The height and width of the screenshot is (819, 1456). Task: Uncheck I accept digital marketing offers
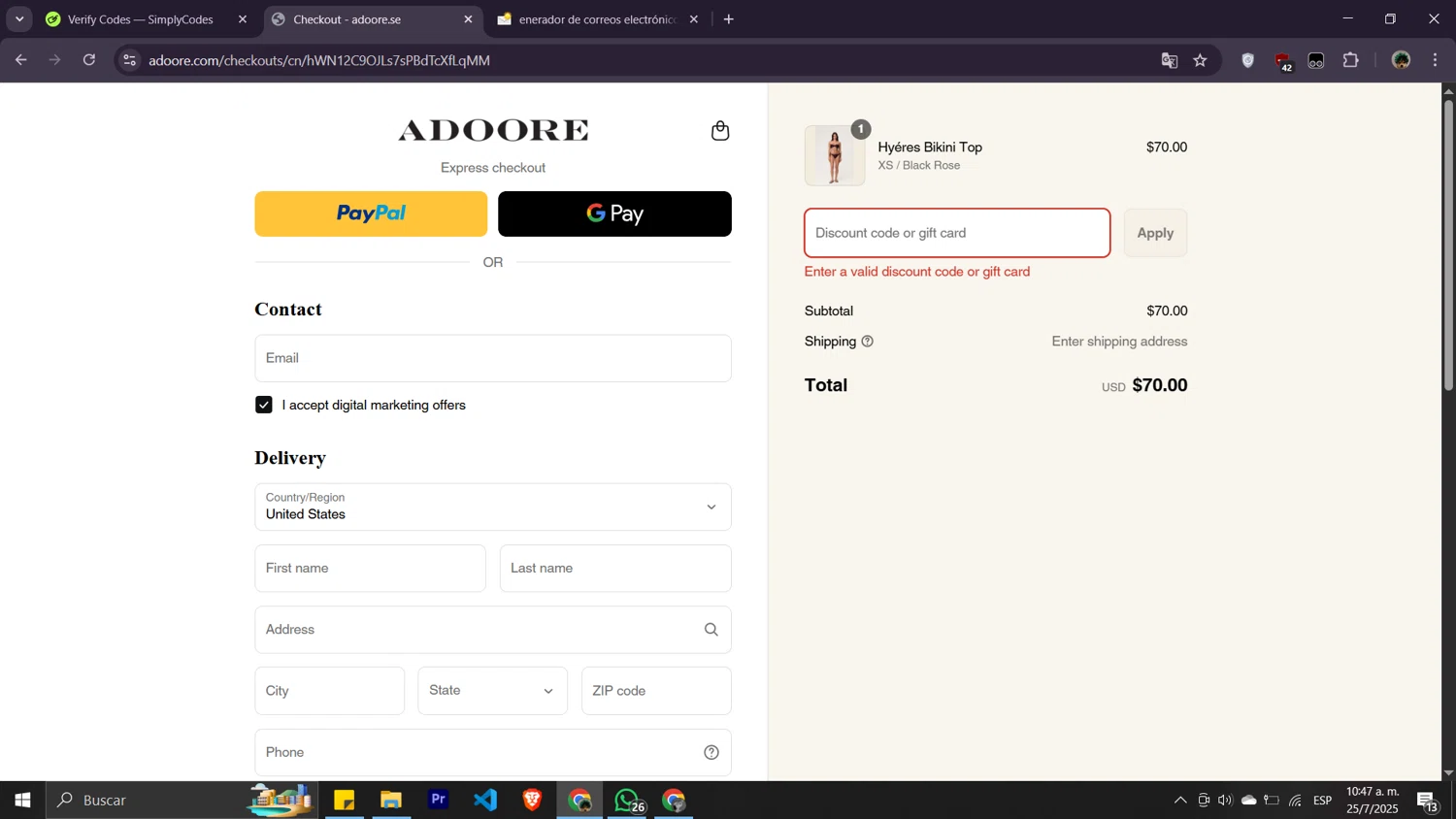click(x=264, y=405)
